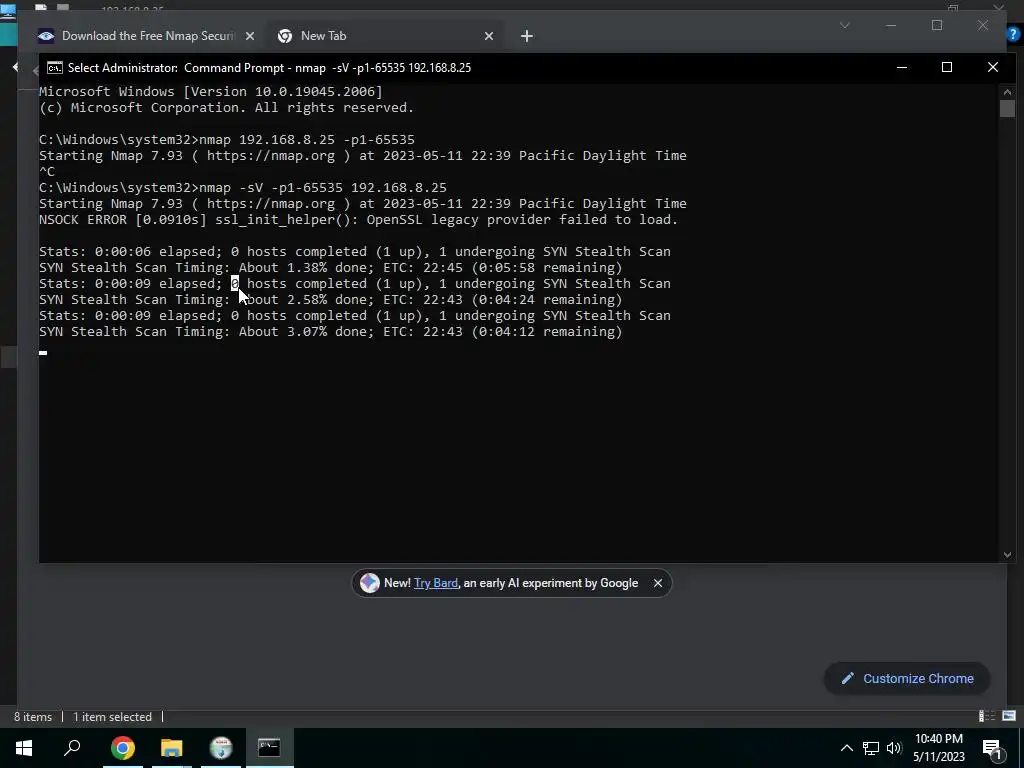
Task: Click Command Prompt scrollbar down arrow
Action: coord(1007,555)
